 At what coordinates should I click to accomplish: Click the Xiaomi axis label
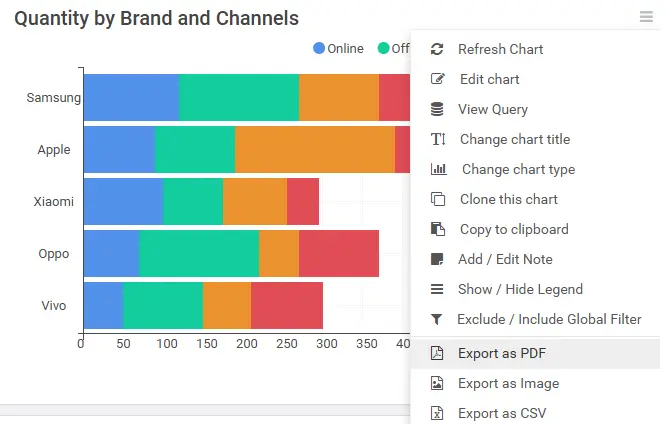point(54,202)
